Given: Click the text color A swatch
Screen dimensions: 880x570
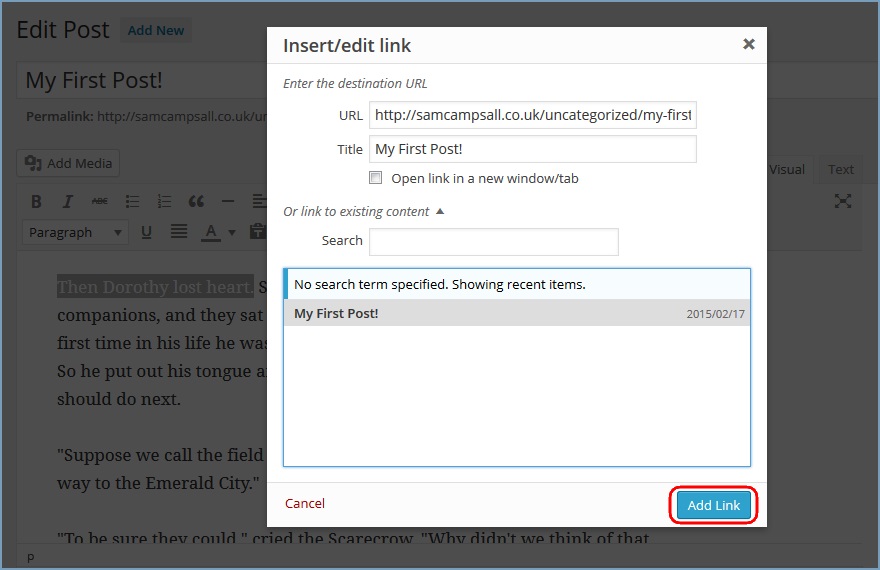Looking at the screenshot, I should (x=211, y=232).
